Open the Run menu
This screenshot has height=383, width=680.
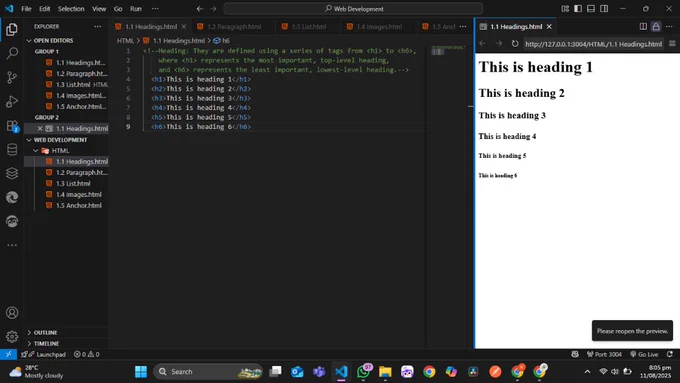point(136,9)
